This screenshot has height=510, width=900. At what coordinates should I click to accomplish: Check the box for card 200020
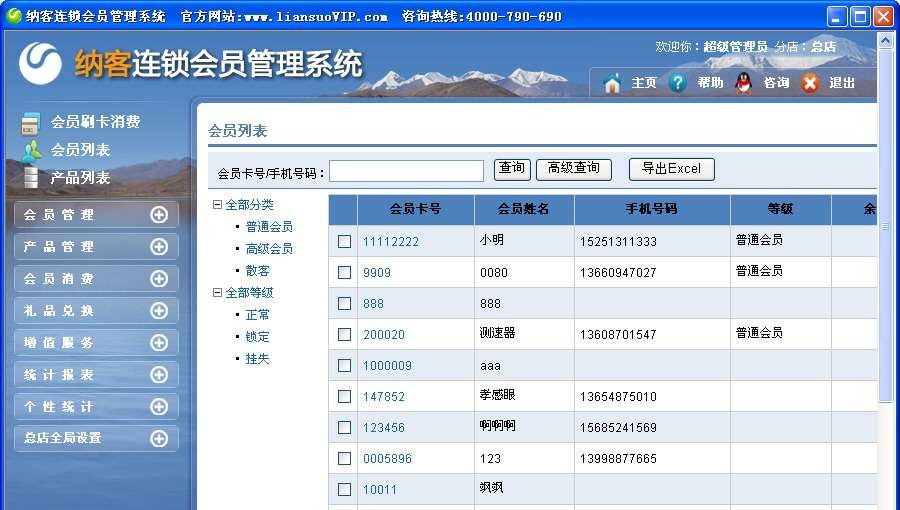(x=344, y=334)
